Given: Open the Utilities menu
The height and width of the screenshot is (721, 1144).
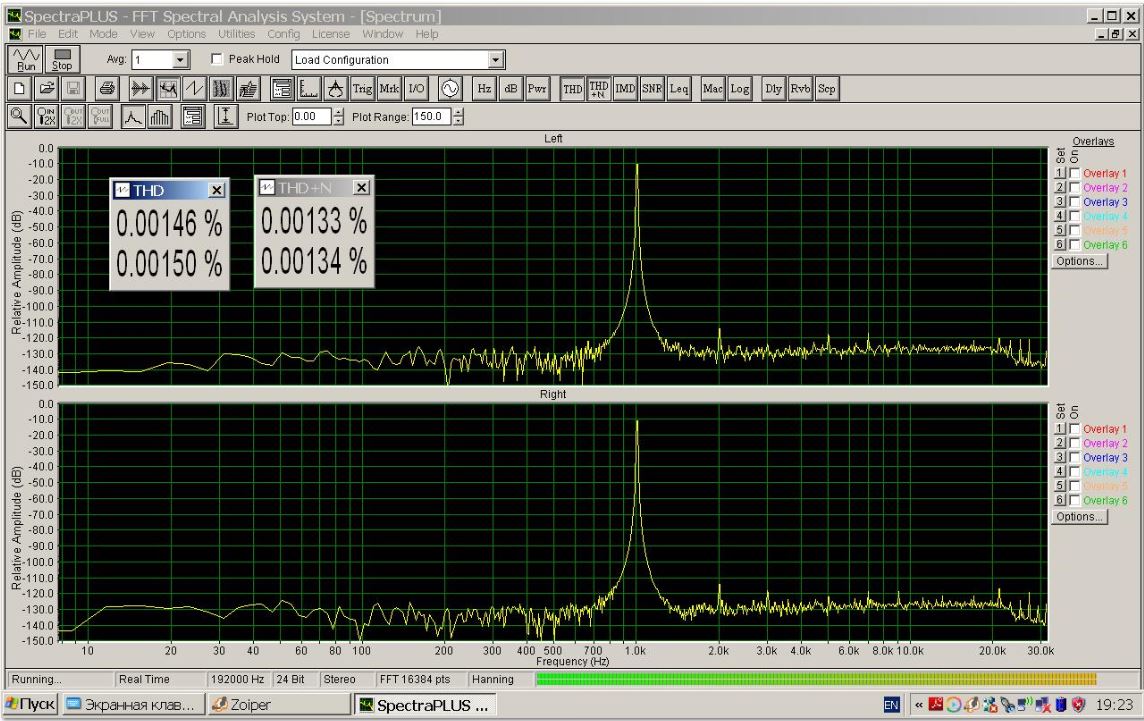Looking at the screenshot, I should pyautogui.click(x=236, y=34).
